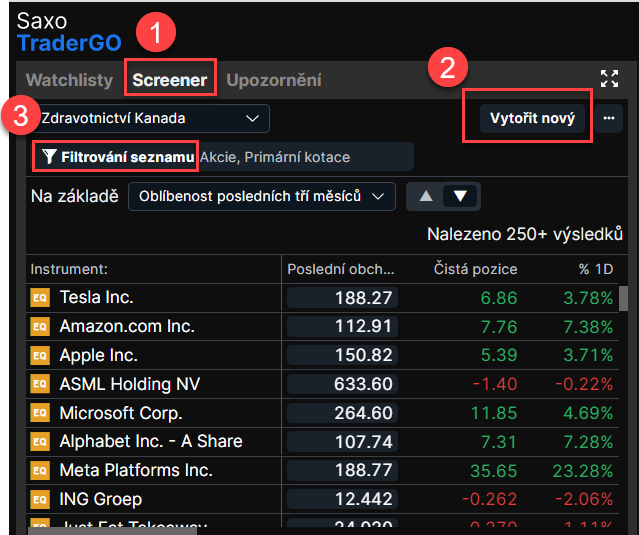Click the EQ icon next to ASML Holding NV

[40, 384]
